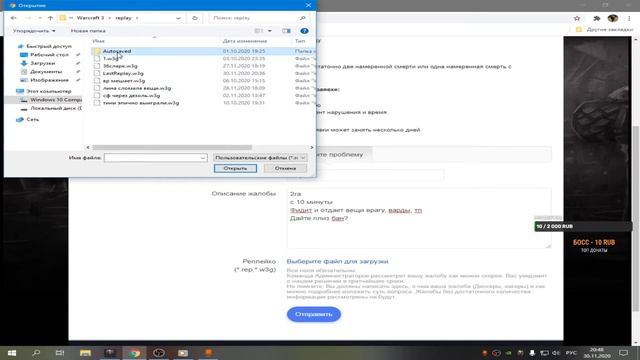
Task: Switch to Chrome in the taskbar
Action: [x=134, y=353]
